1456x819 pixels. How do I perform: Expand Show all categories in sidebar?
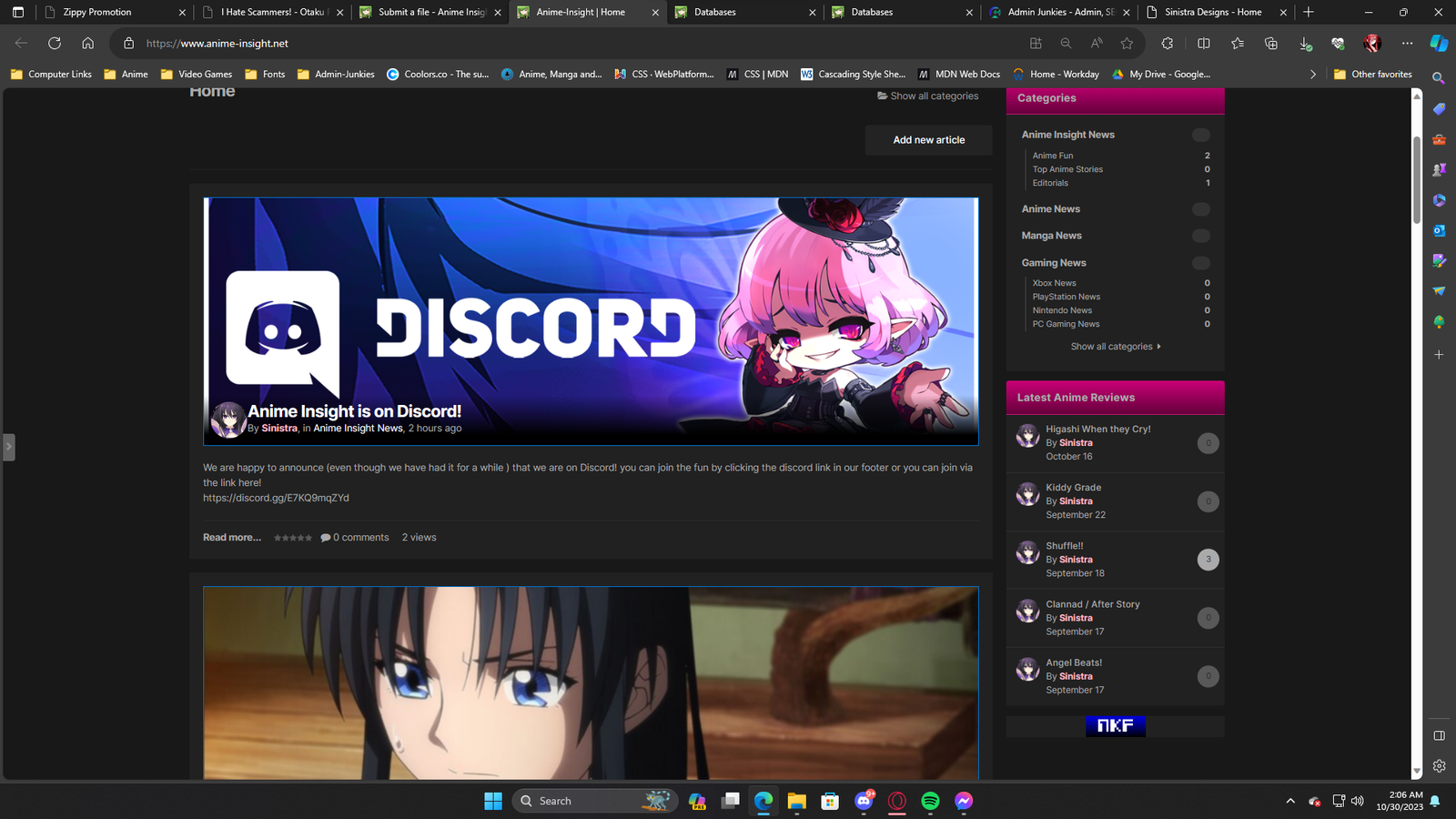coord(1115,347)
